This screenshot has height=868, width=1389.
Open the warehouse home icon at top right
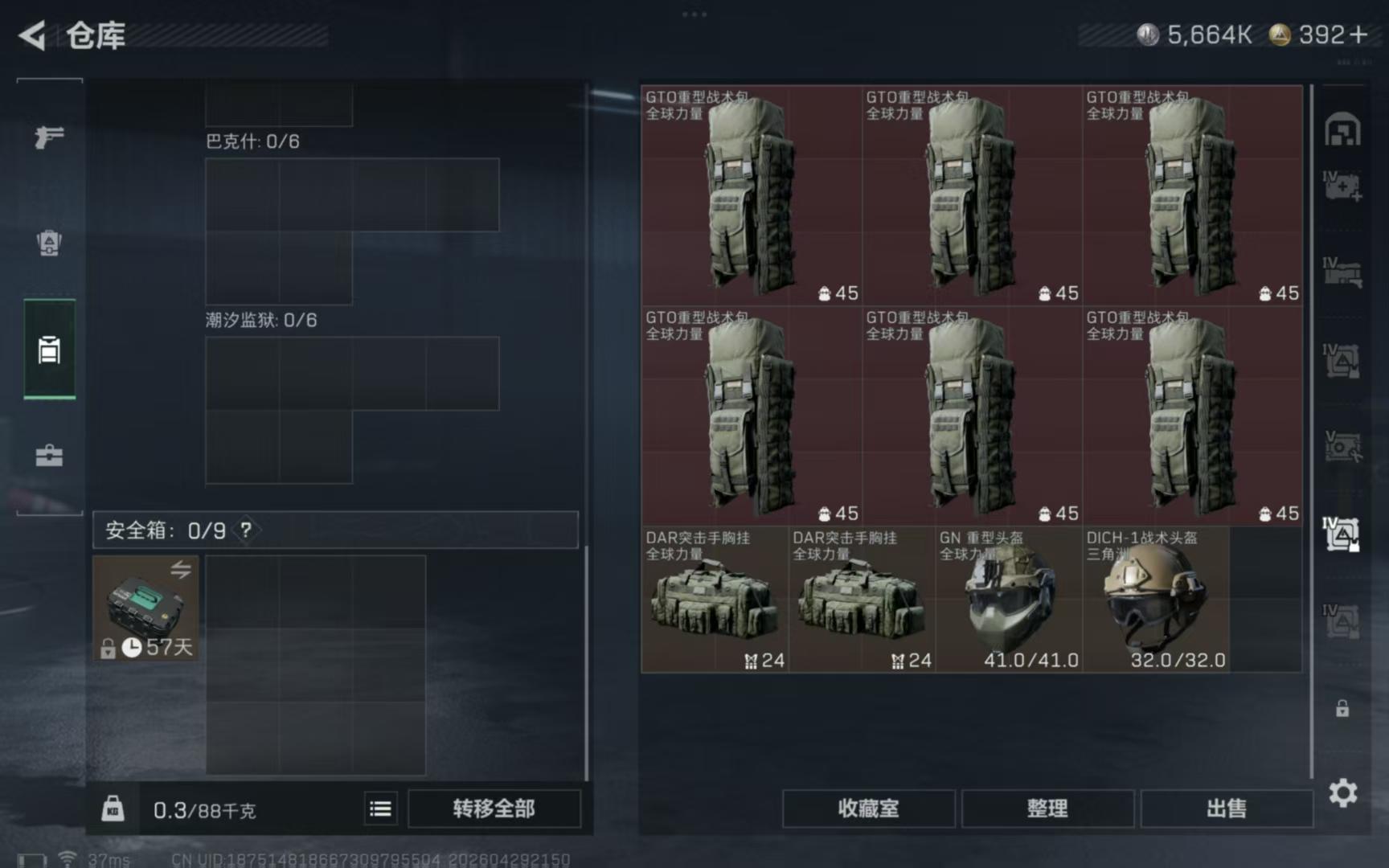(x=1342, y=129)
